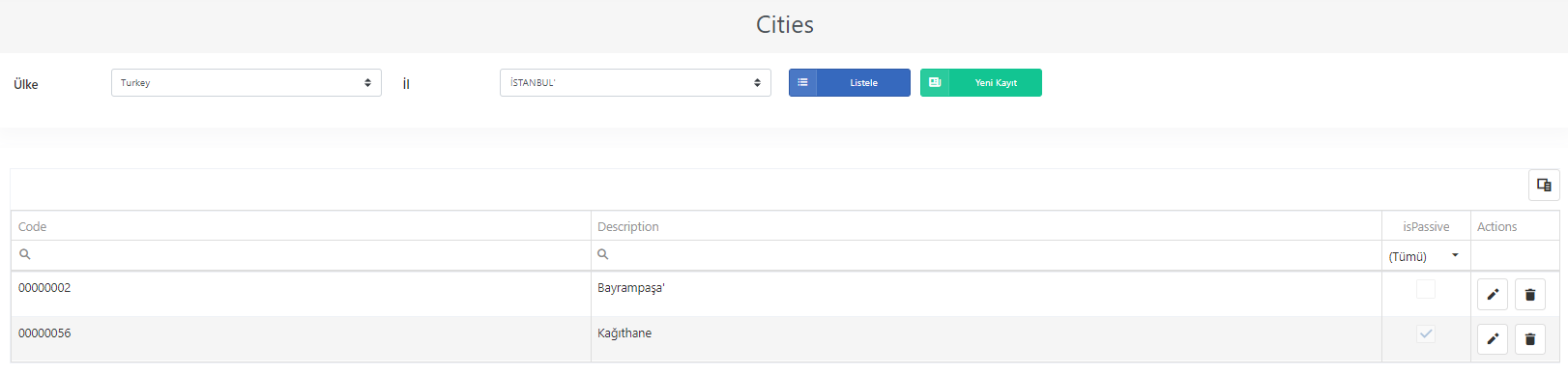Select the cell with code 00000056
The width and height of the screenshot is (1568, 376).
[301, 339]
